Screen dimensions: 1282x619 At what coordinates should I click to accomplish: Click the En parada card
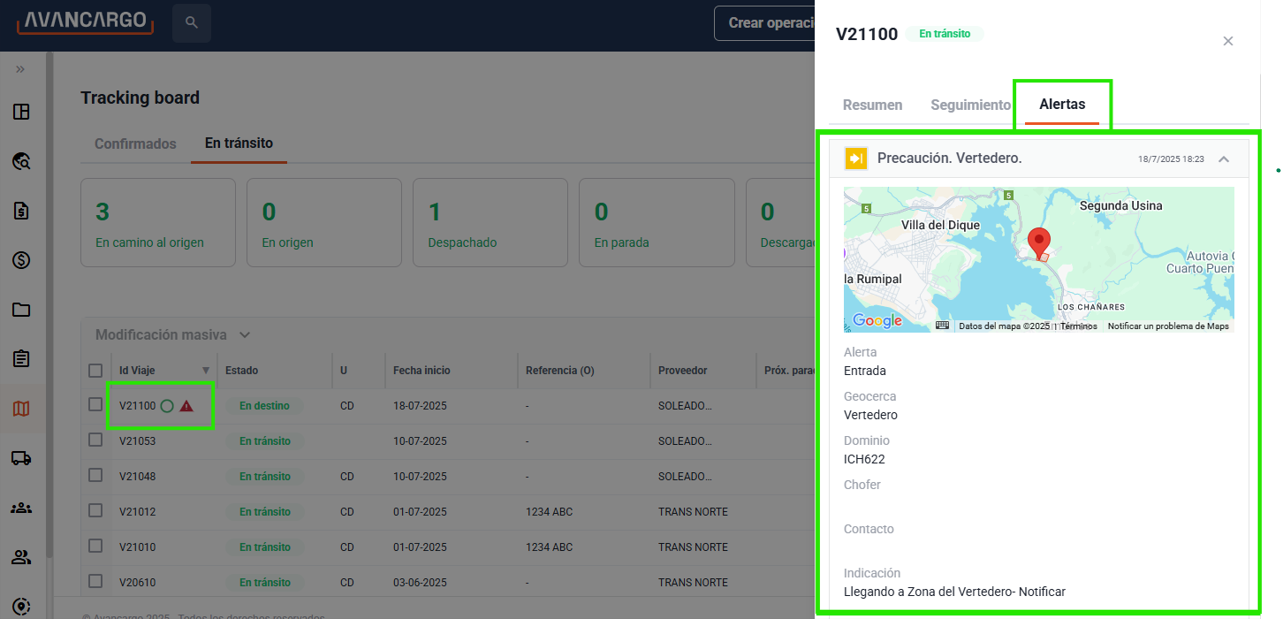[656, 223]
